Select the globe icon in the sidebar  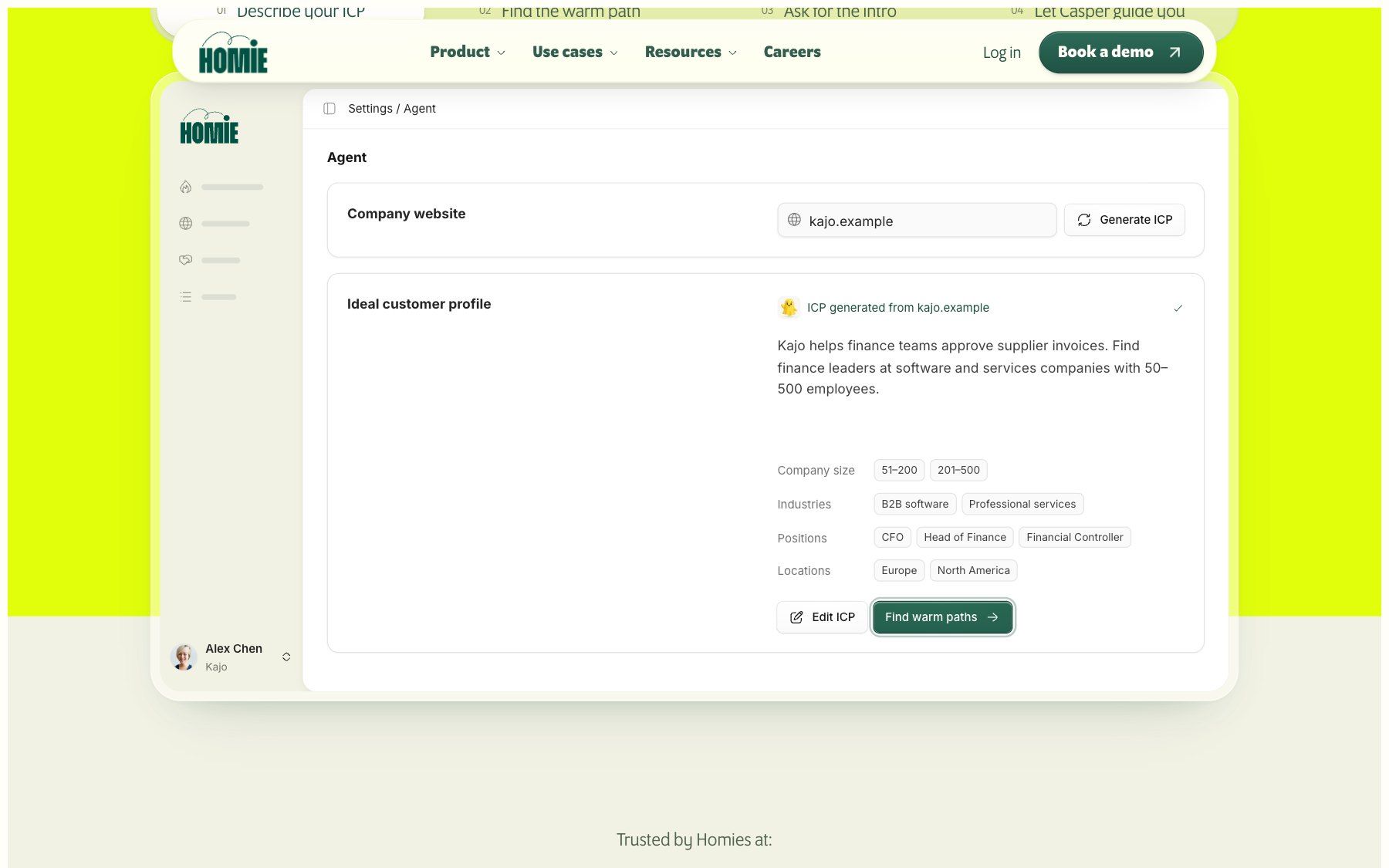pos(185,224)
